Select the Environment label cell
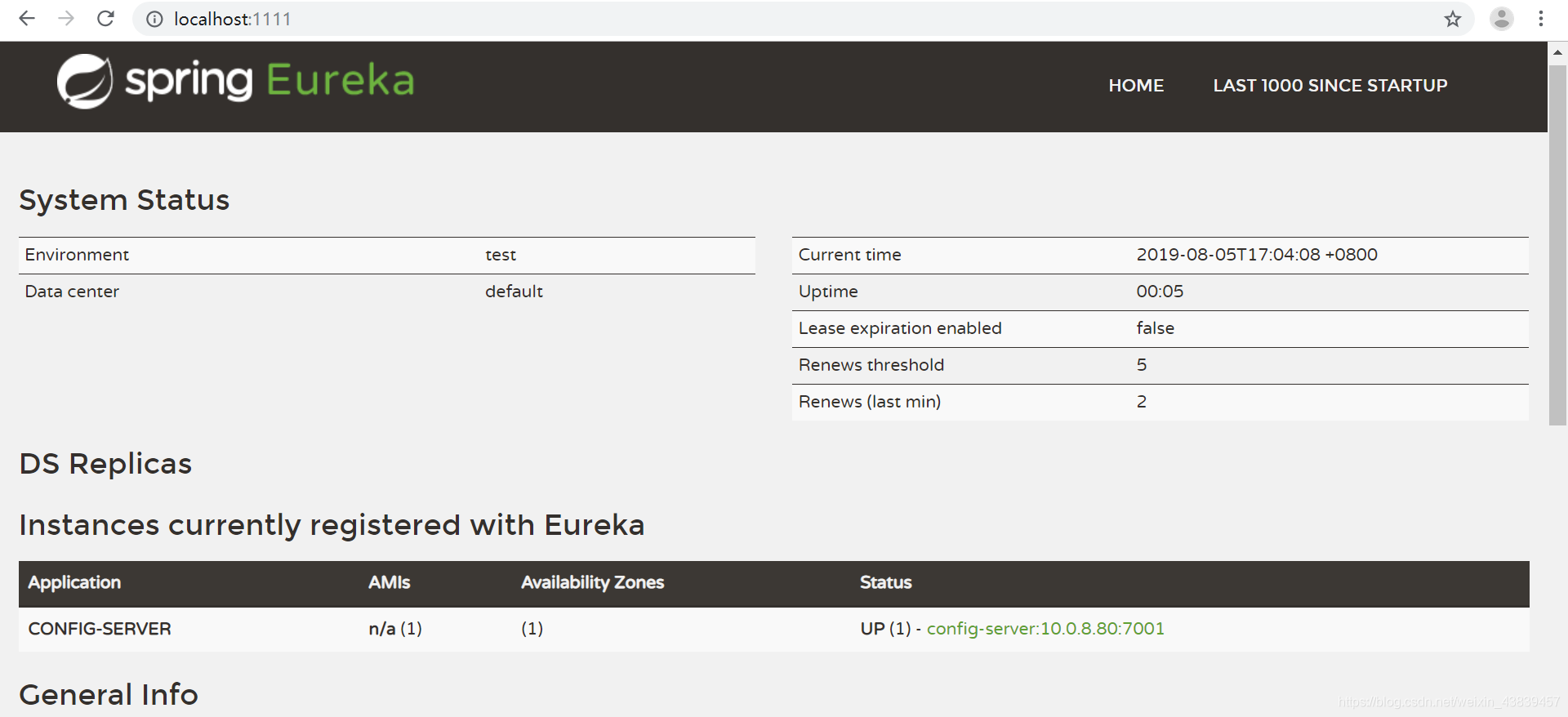Viewport: 1568px width, 717px height. click(x=77, y=255)
